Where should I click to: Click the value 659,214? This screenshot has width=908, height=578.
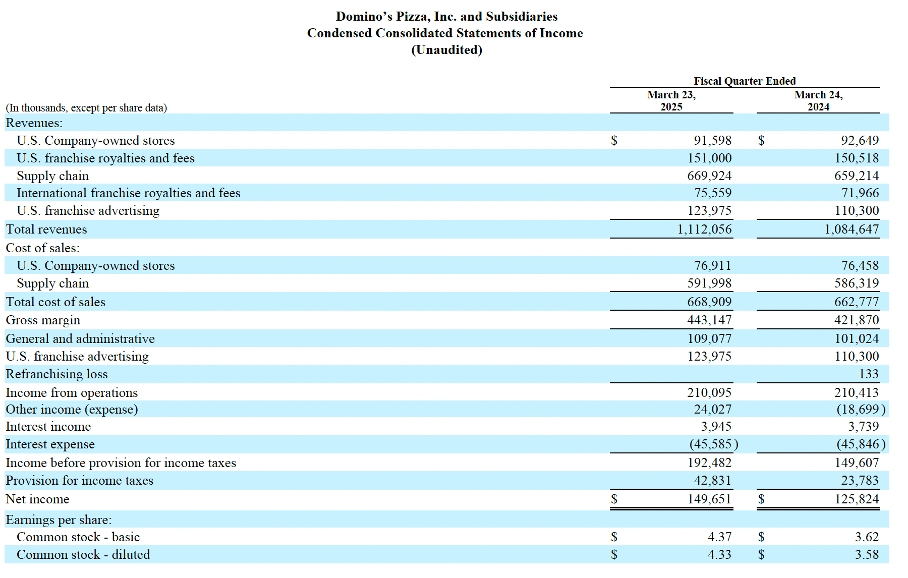click(856, 175)
